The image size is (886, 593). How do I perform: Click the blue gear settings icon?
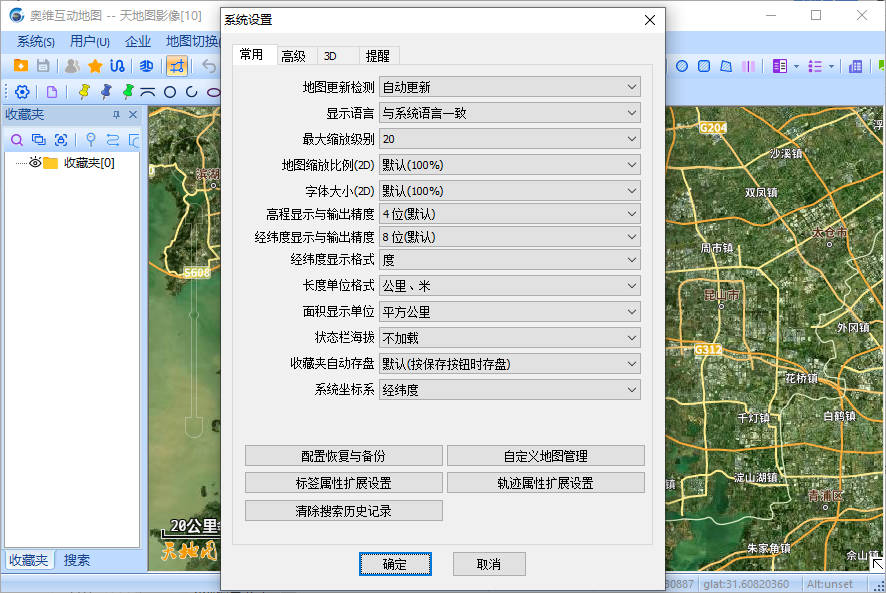[x=22, y=92]
